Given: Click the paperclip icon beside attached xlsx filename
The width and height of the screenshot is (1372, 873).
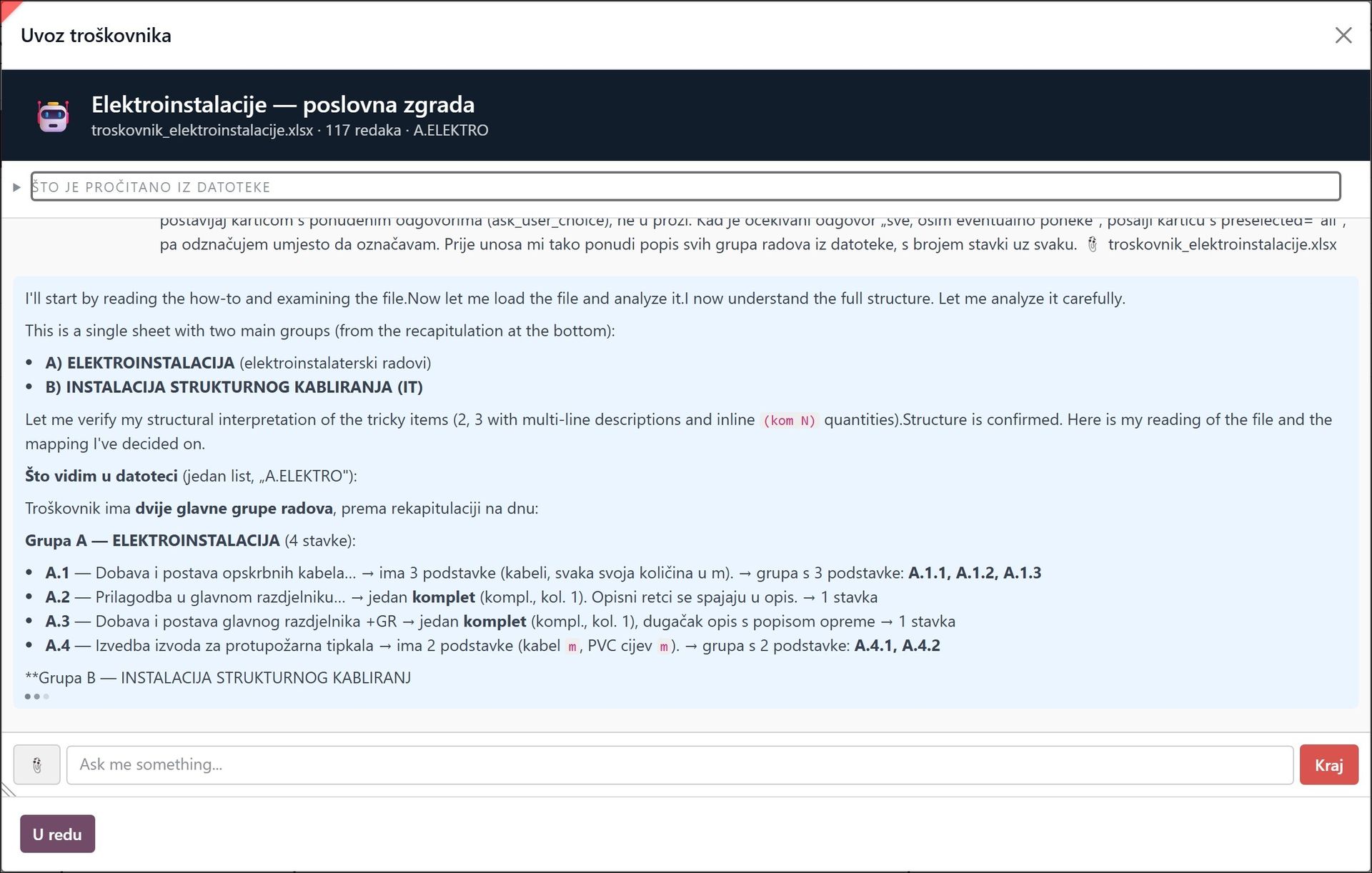Looking at the screenshot, I should (1092, 244).
